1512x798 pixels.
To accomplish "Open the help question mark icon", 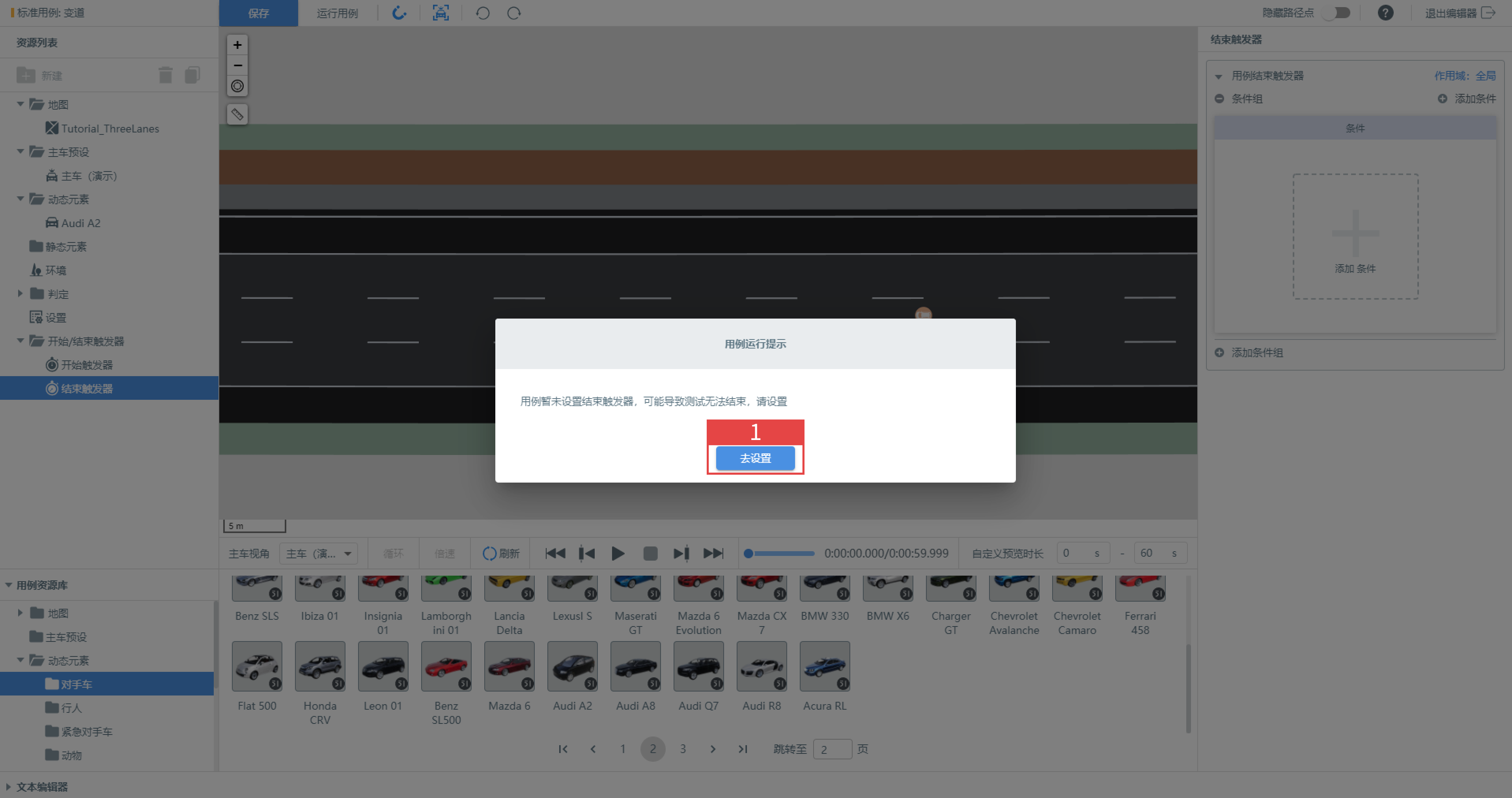I will (x=1385, y=13).
